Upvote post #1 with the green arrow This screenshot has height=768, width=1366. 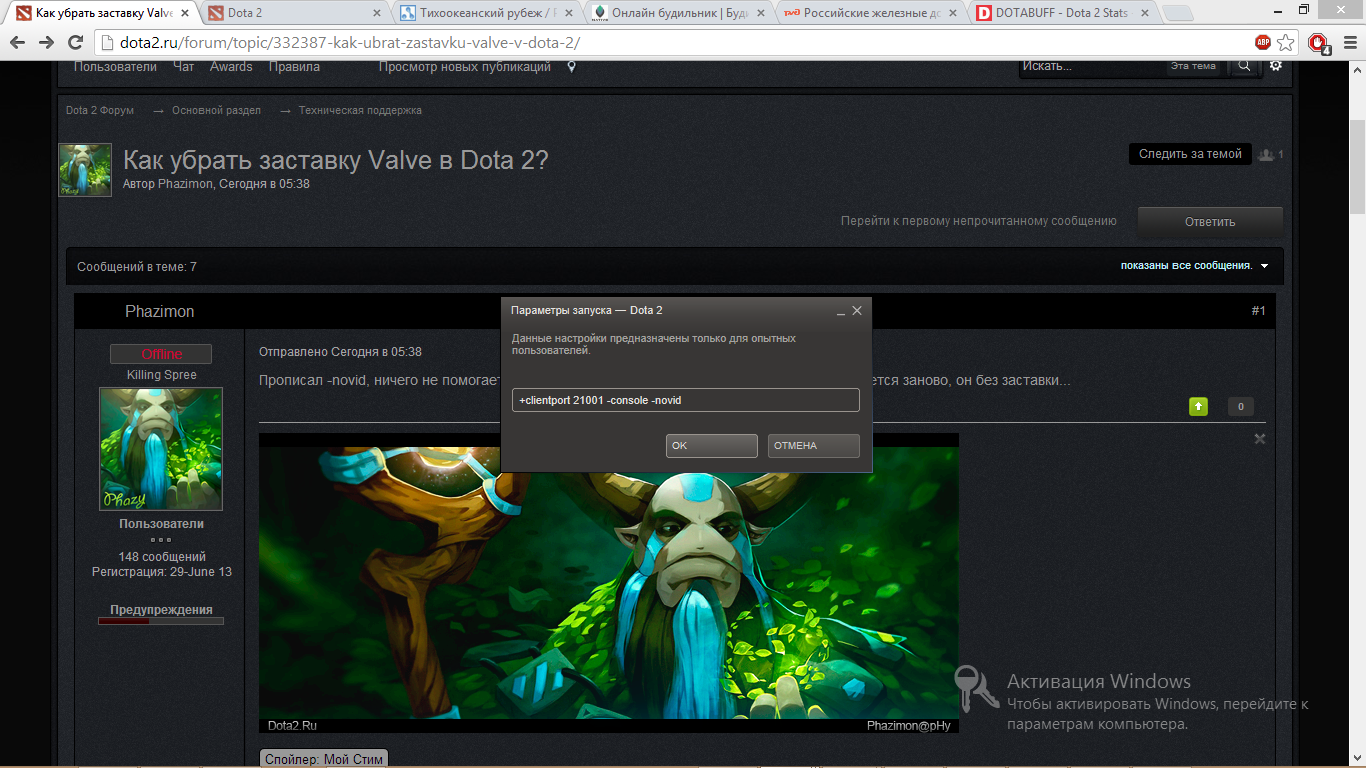coord(1198,406)
